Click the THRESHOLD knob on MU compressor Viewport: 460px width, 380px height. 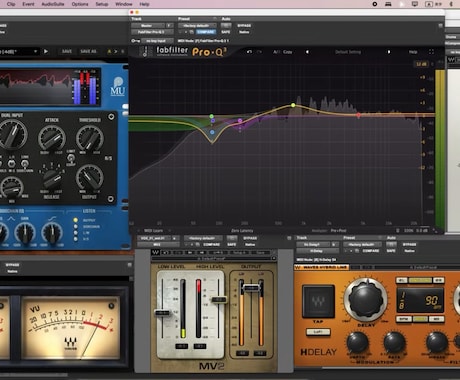pos(90,138)
